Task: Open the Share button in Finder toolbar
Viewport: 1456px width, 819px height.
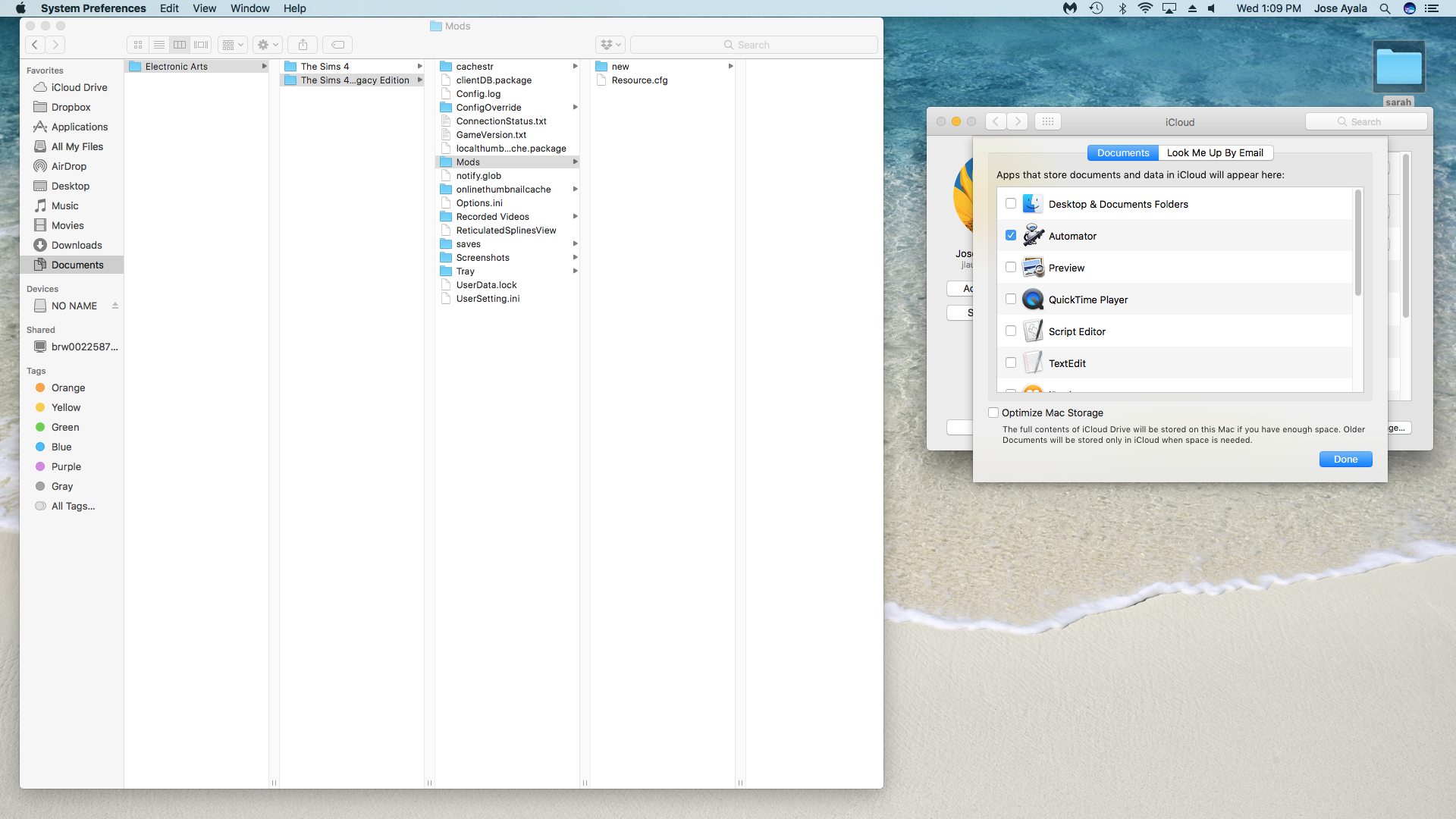Action: coord(303,45)
